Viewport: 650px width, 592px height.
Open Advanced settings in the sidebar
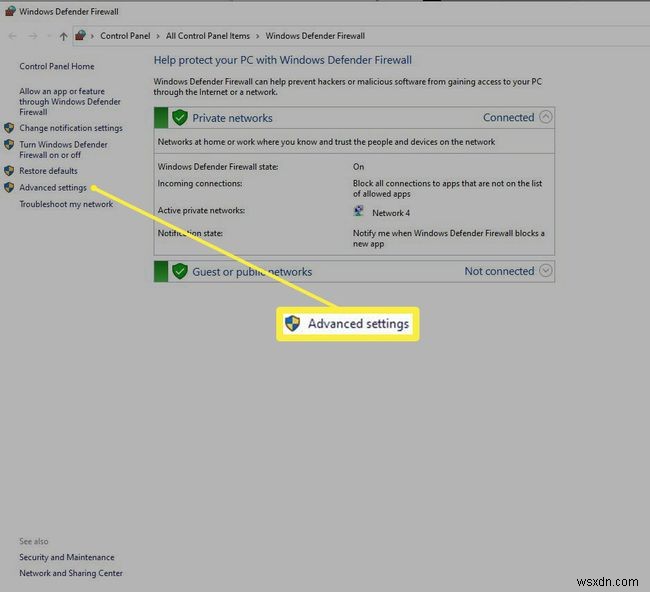tap(53, 188)
